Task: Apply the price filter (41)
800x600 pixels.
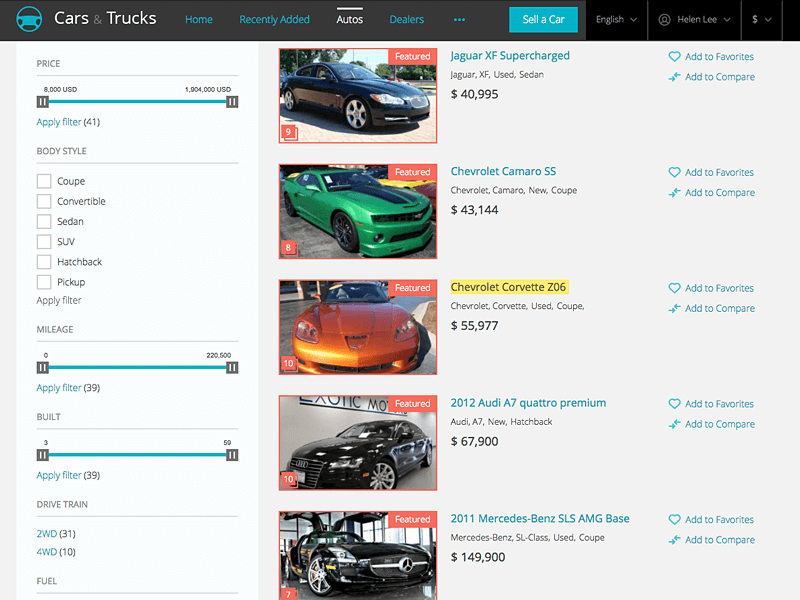Action: (x=59, y=122)
